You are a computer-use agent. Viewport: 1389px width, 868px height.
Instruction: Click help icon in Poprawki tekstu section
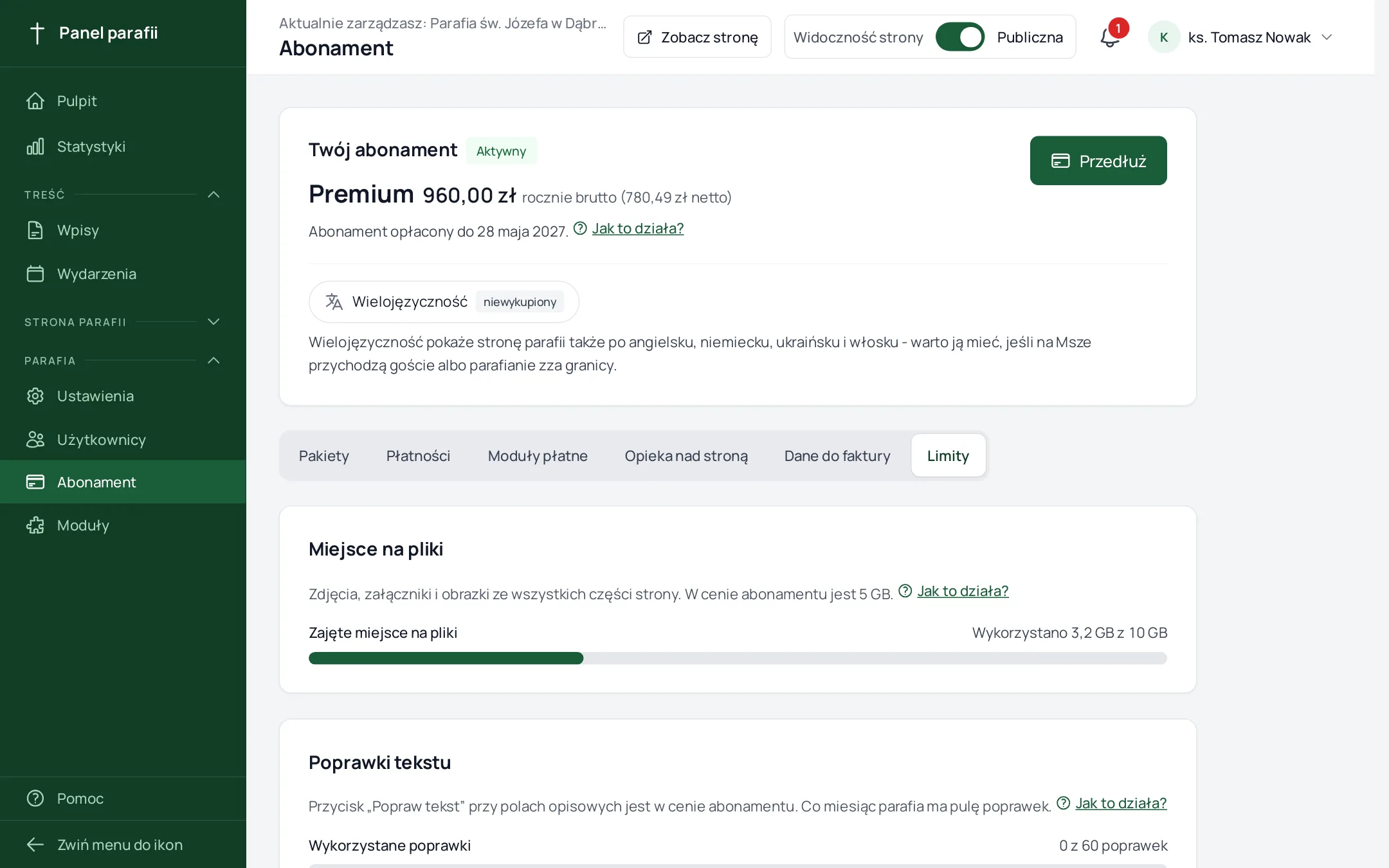tap(1064, 803)
